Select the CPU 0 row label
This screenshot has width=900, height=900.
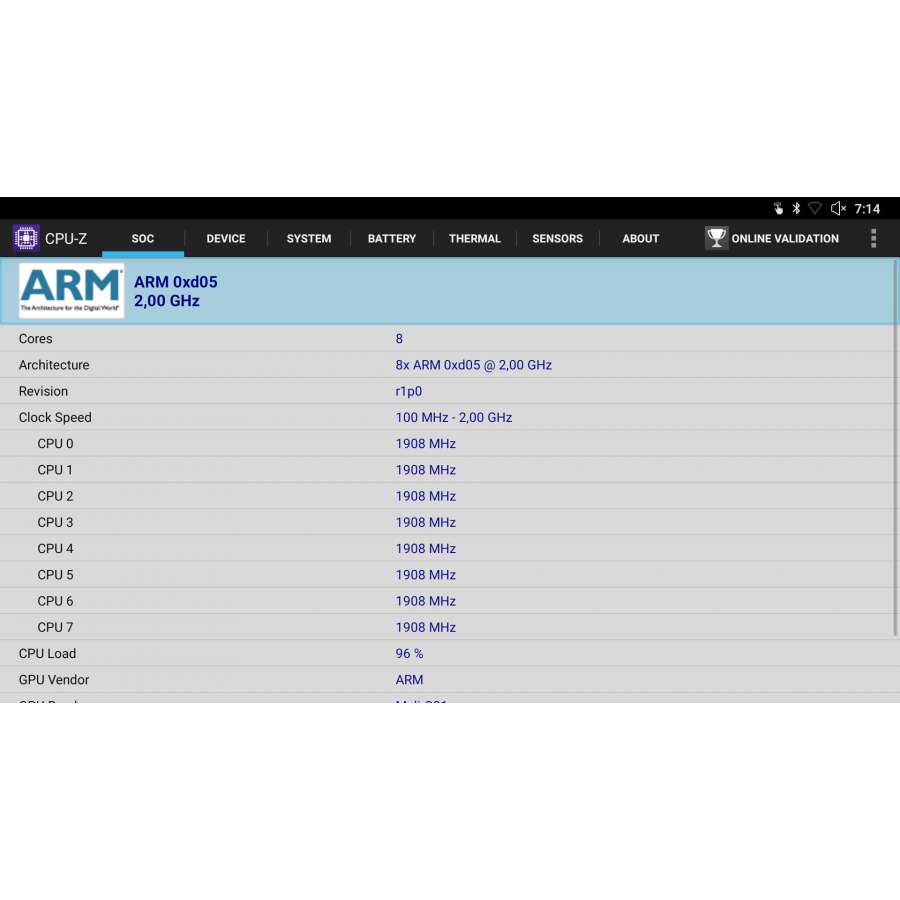55,444
